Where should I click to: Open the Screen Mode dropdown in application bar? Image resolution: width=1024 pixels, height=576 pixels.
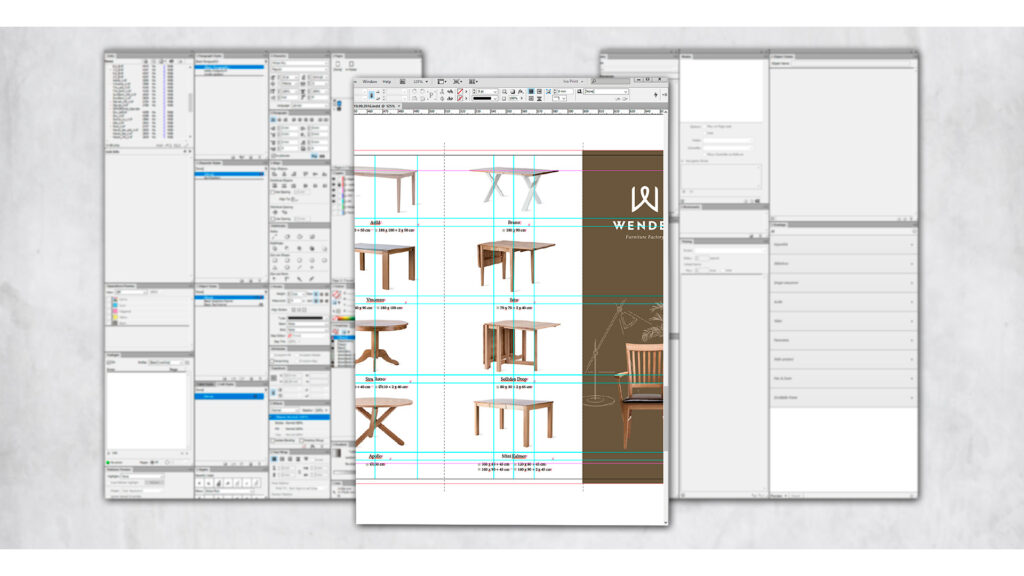tap(458, 82)
